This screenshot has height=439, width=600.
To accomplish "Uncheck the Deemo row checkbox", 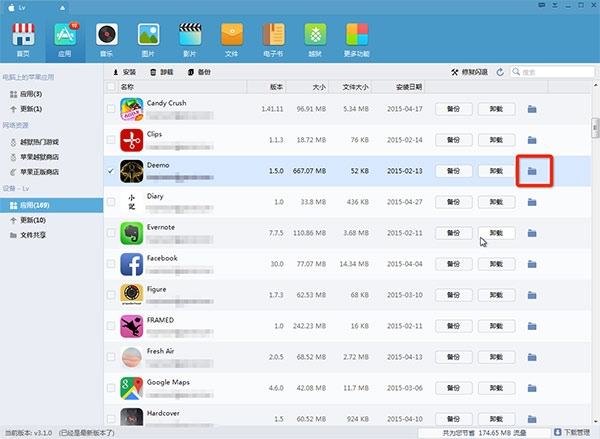I will coord(111,171).
